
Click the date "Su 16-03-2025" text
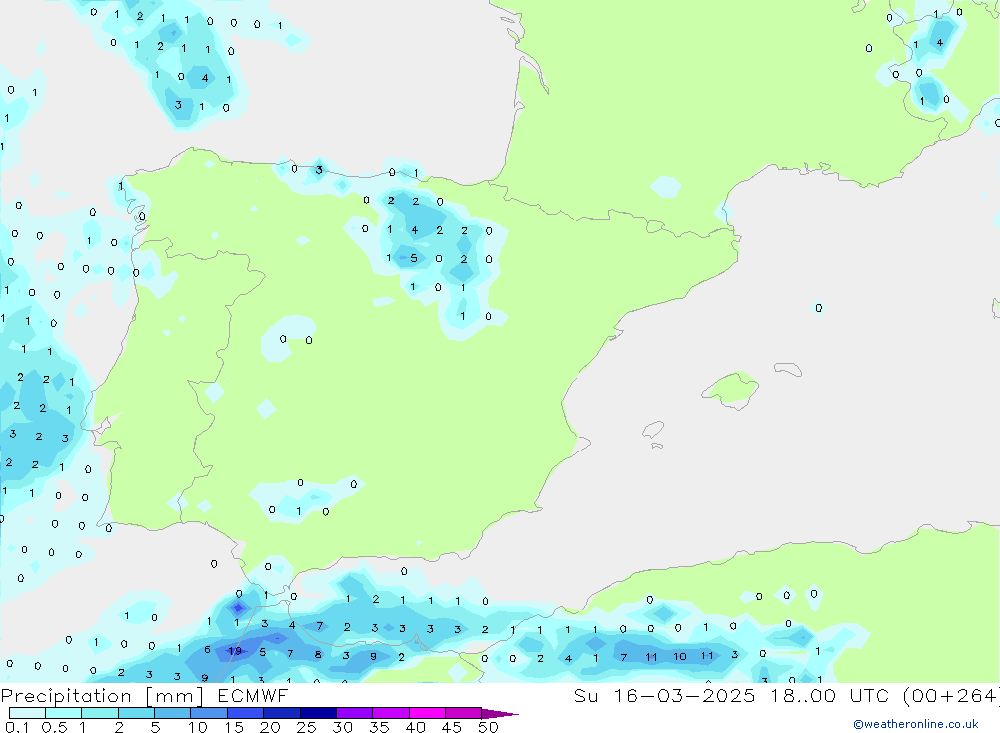tap(664, 695)
